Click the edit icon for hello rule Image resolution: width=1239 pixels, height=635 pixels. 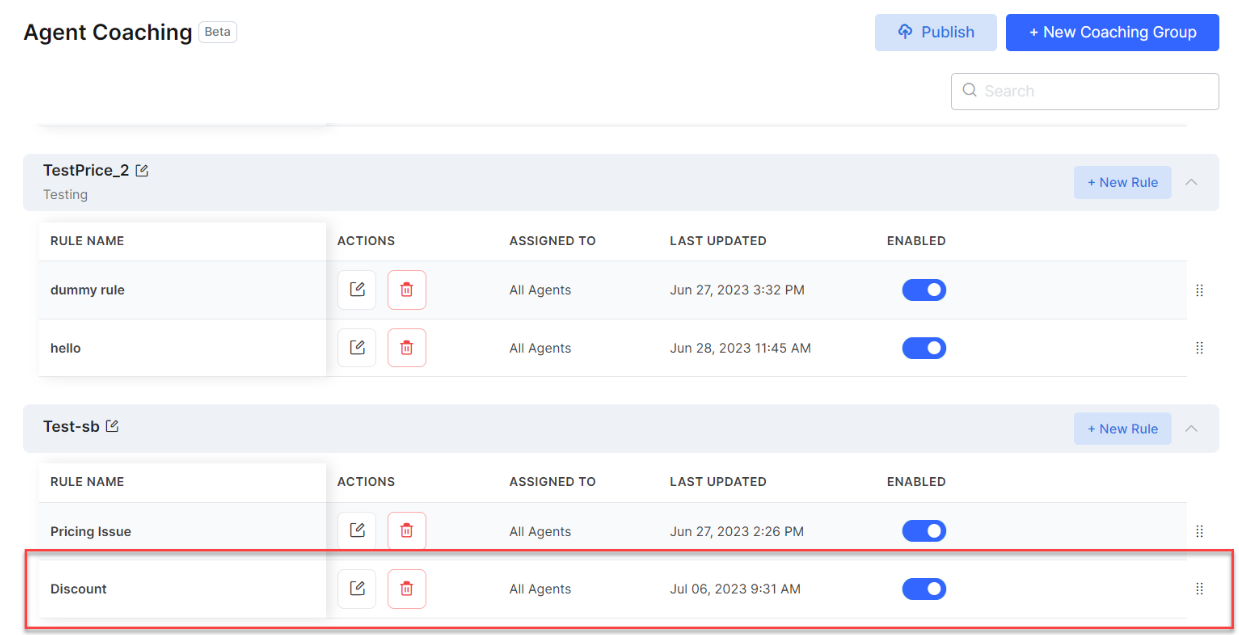point(357,348)
